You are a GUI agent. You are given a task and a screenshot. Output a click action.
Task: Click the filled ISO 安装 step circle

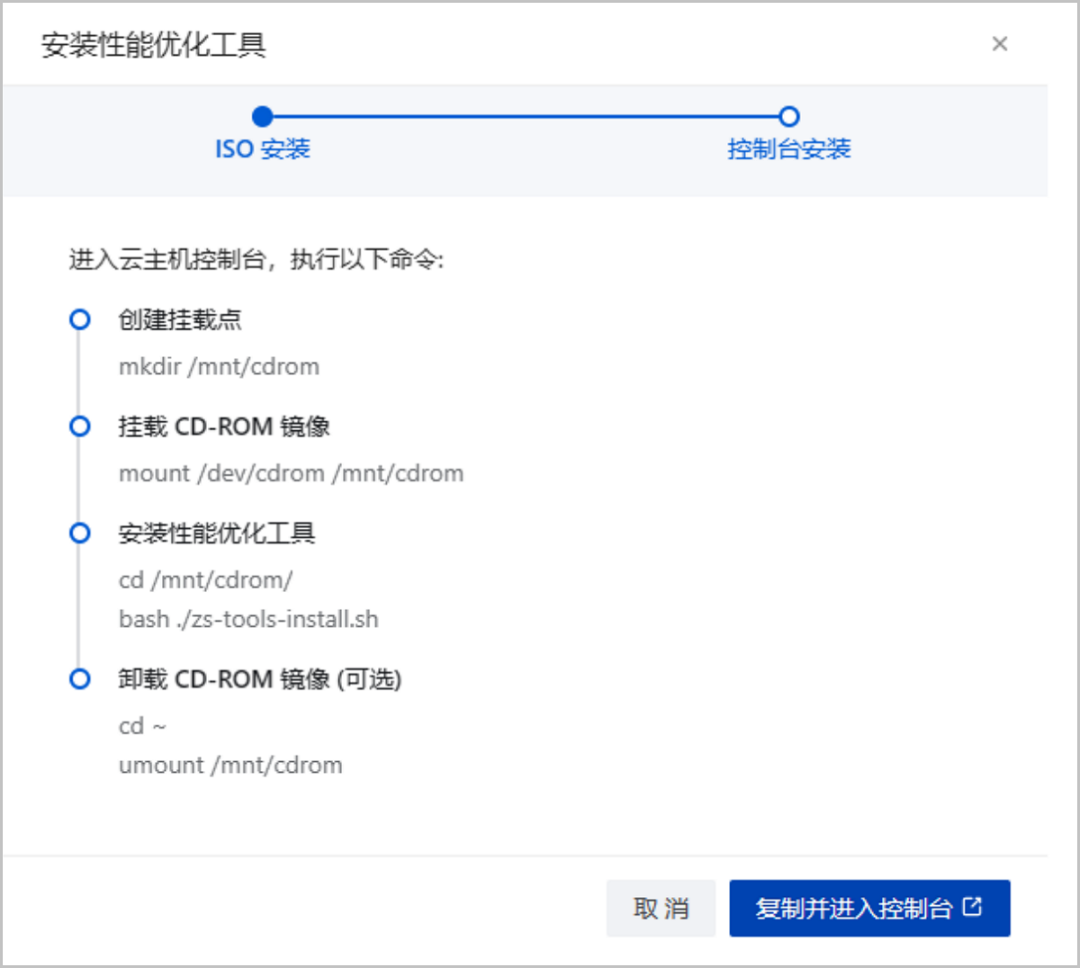click(262, 117)
